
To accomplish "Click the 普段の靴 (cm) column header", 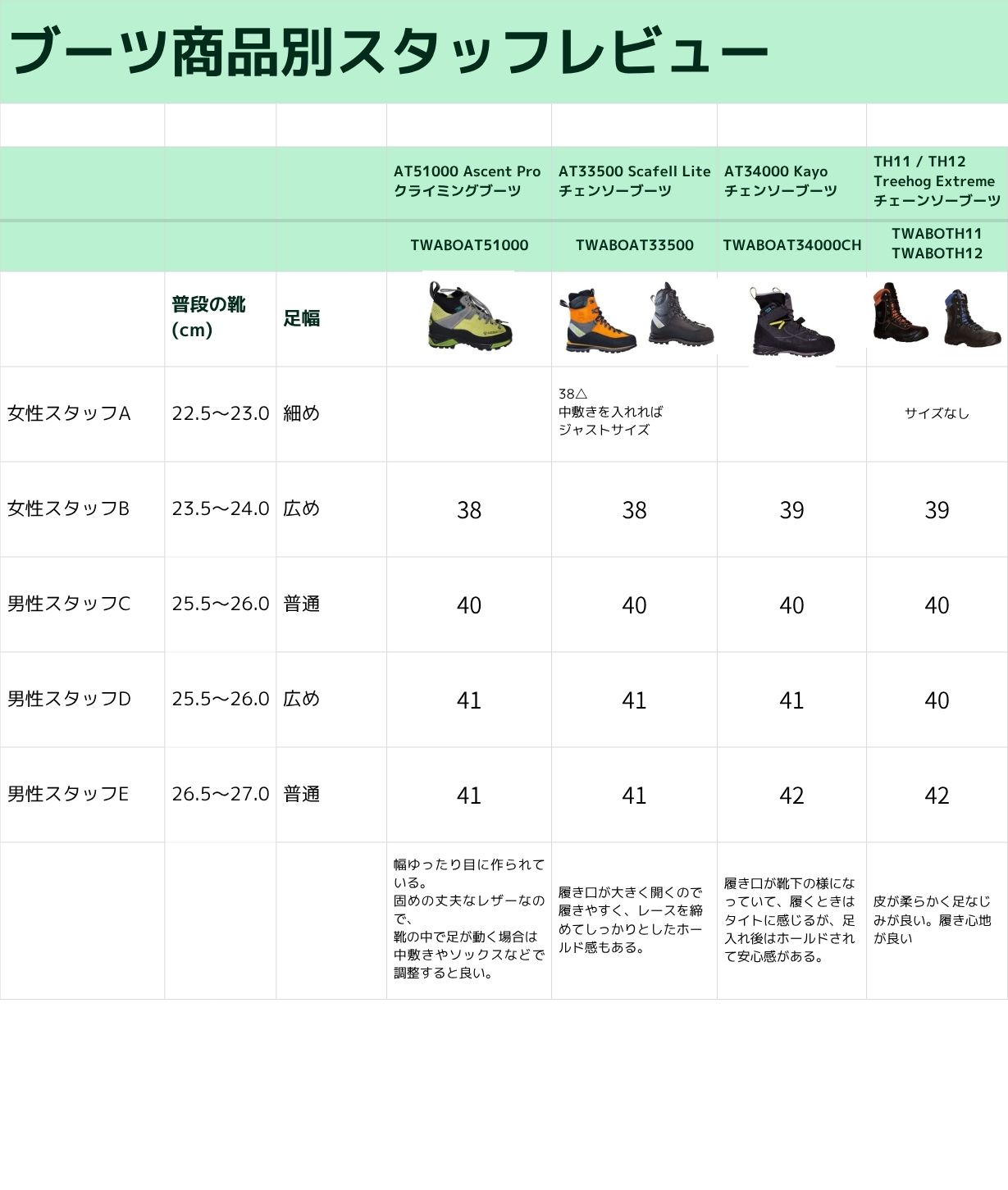I will (208, 317).
